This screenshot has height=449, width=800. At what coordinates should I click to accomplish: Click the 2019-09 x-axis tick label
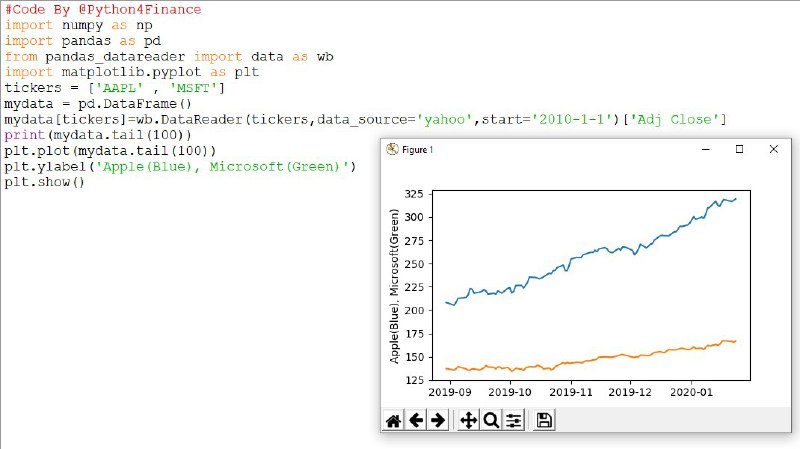[450, 392]
